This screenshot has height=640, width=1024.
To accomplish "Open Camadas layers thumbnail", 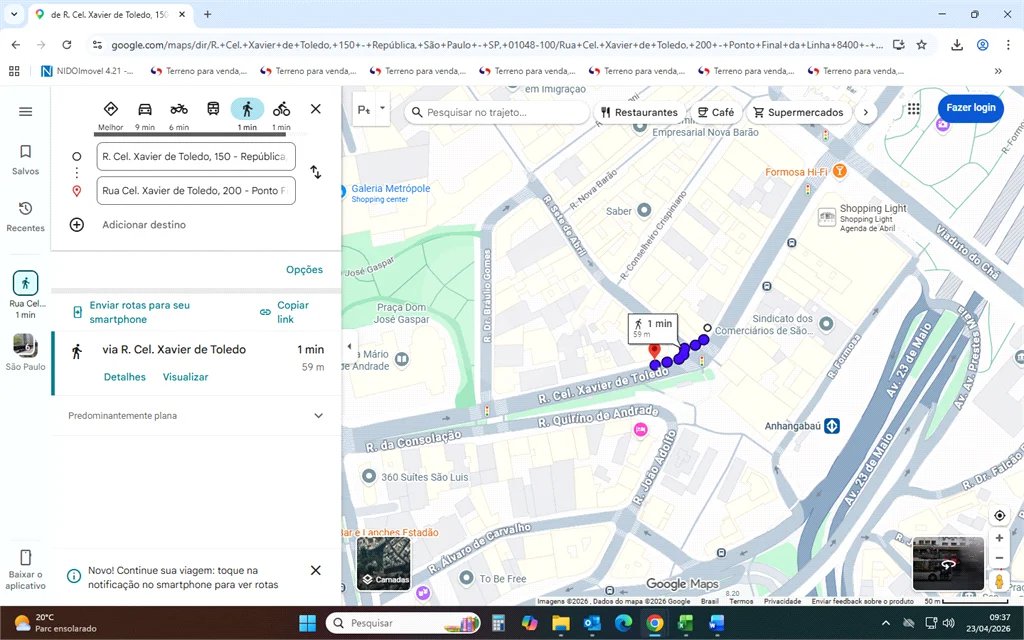I will (384, 563).
